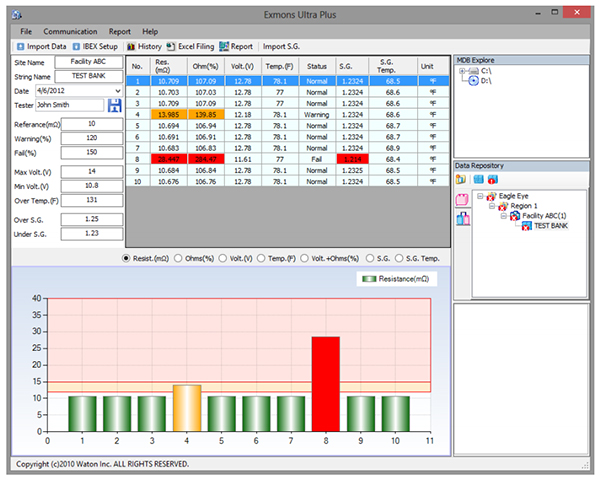
Task: Click the blue save disk icon beside Tester
Action: tap(114, 105)
